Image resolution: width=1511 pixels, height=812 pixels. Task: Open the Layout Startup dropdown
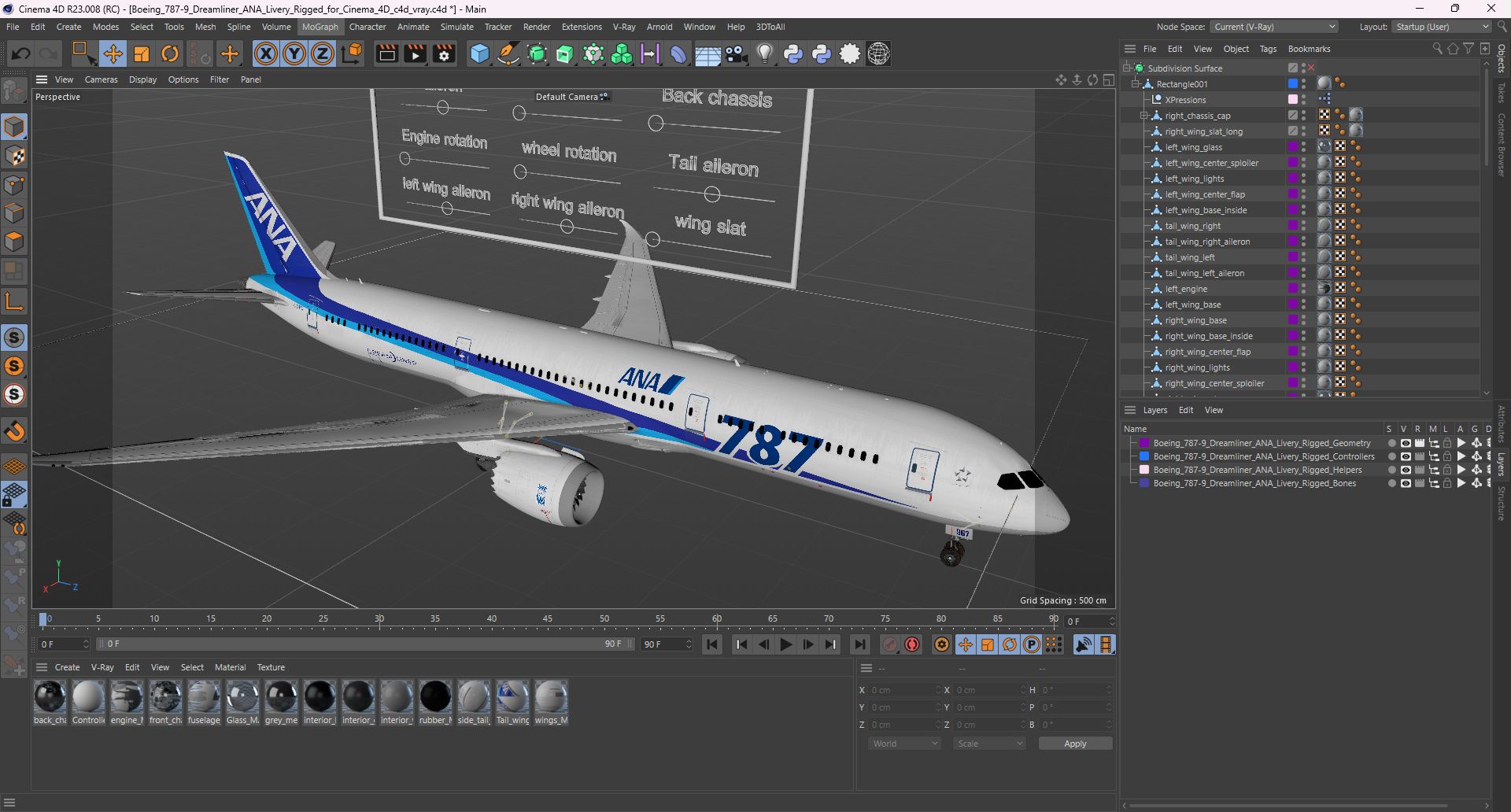(x=1442, y=27)
